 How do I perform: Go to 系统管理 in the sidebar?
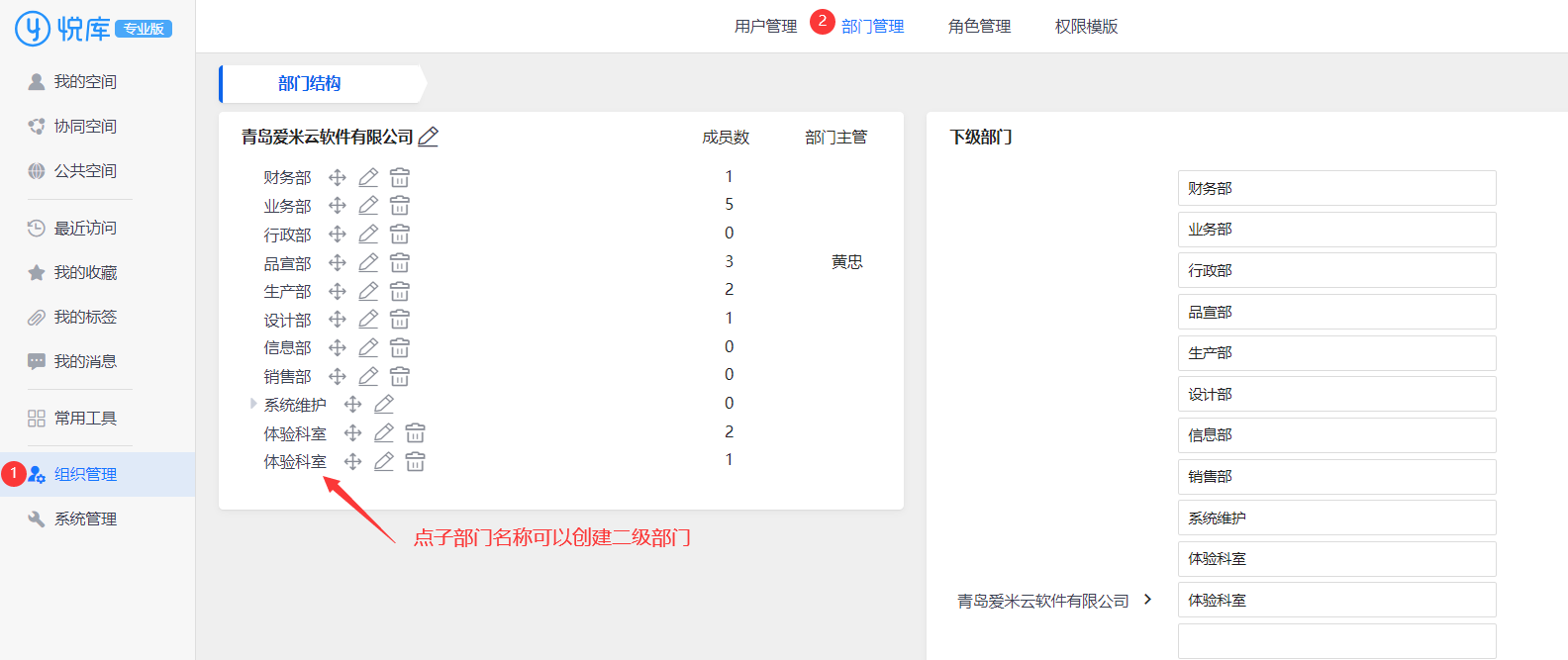pyautogui.click(x=85, y=519)
